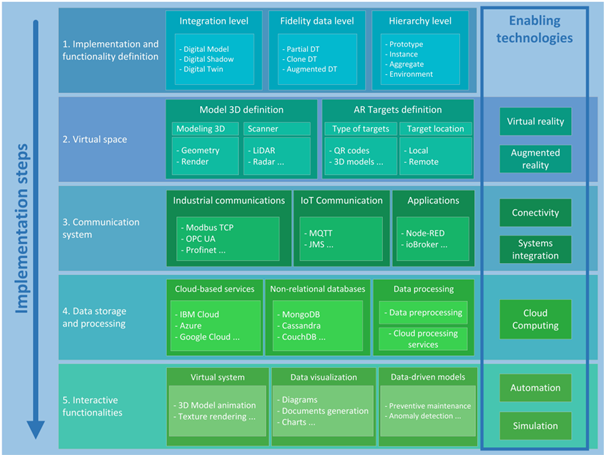Click the Virtual system heading
604x455 pixels.
217,377
